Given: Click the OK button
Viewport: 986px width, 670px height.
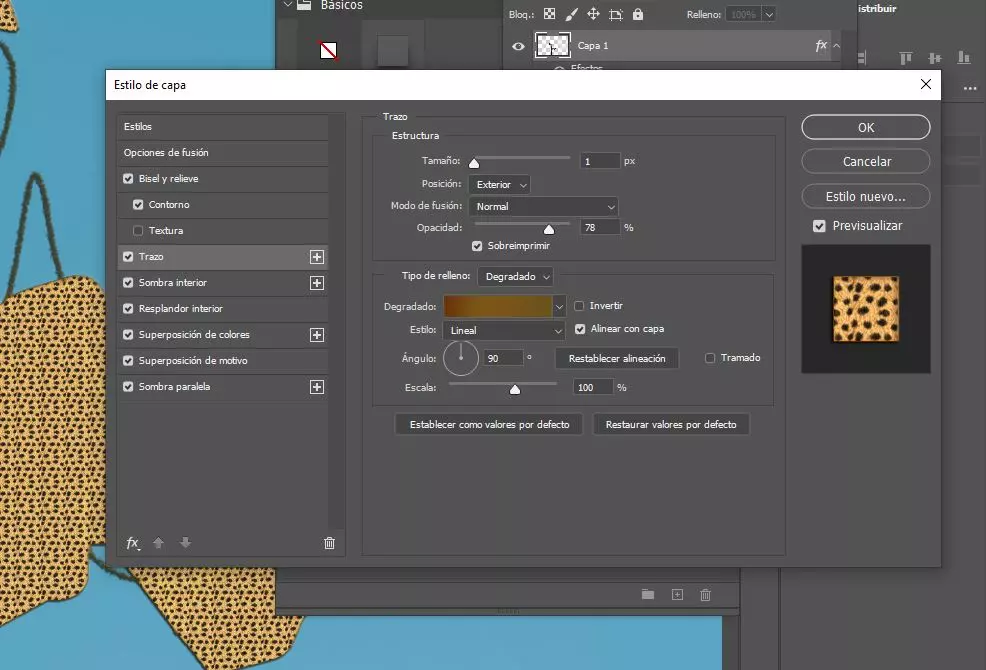Looking at the screenshot, I should 865,127.
